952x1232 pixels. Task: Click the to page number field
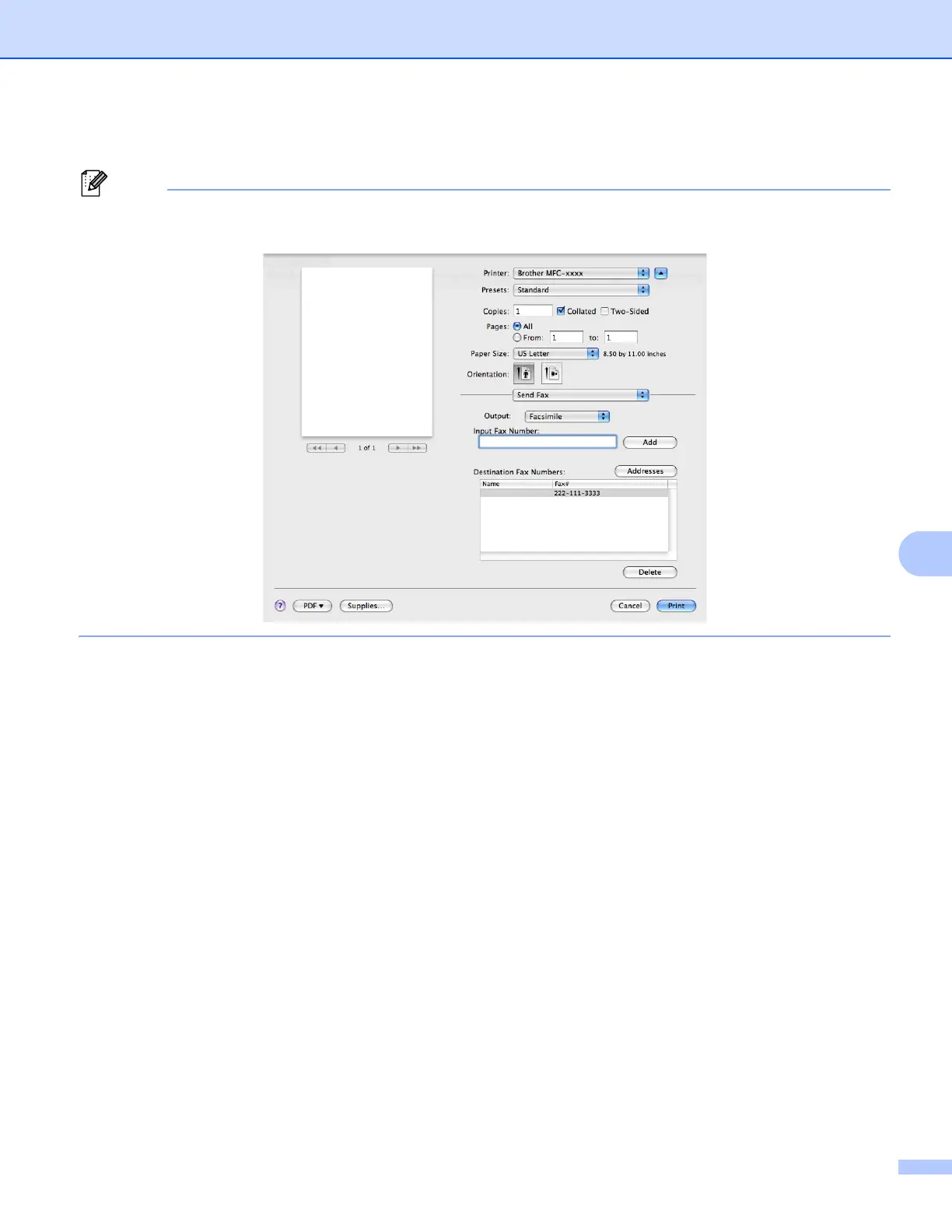[621, 338]
